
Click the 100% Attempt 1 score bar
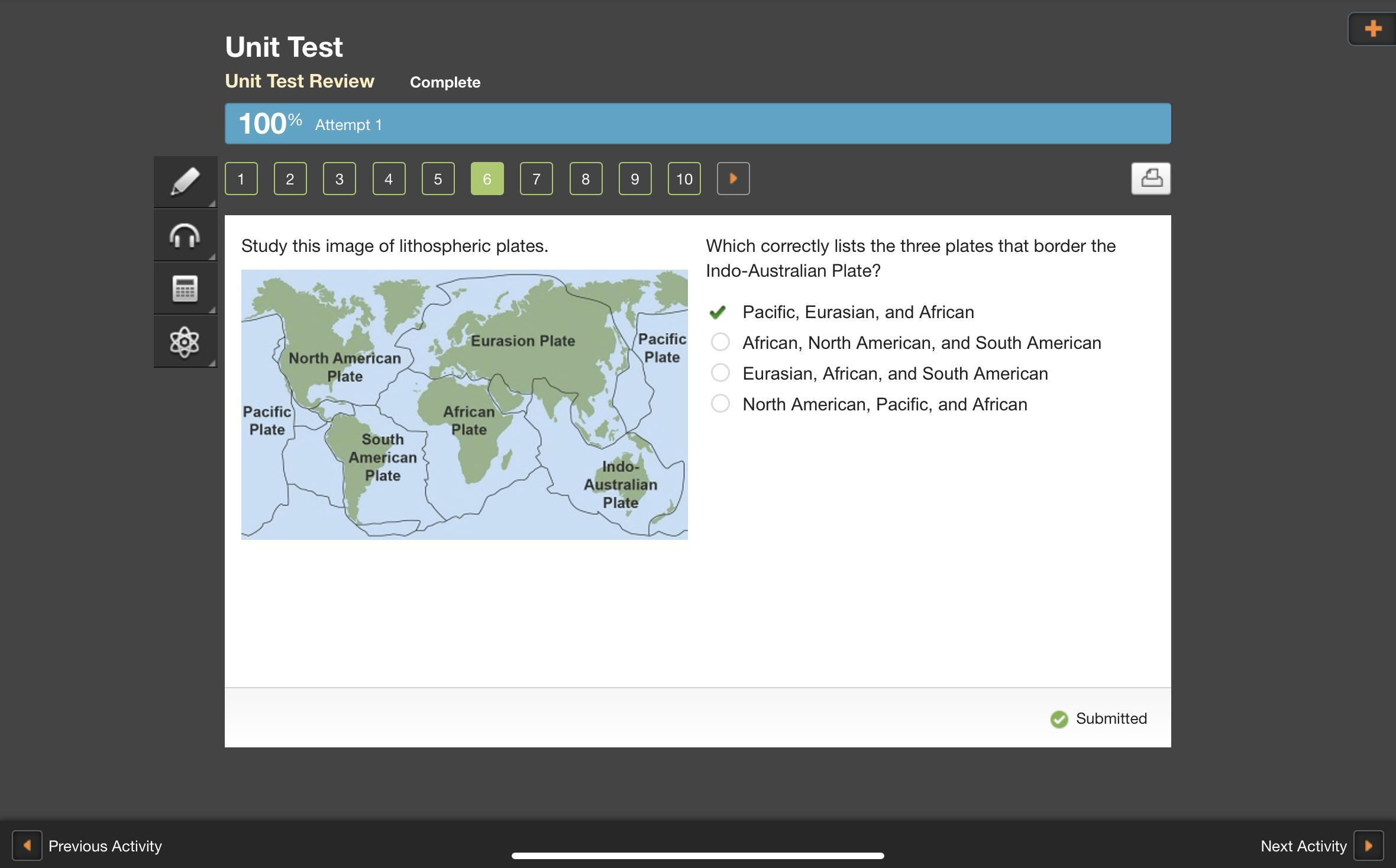coord(697,124)
